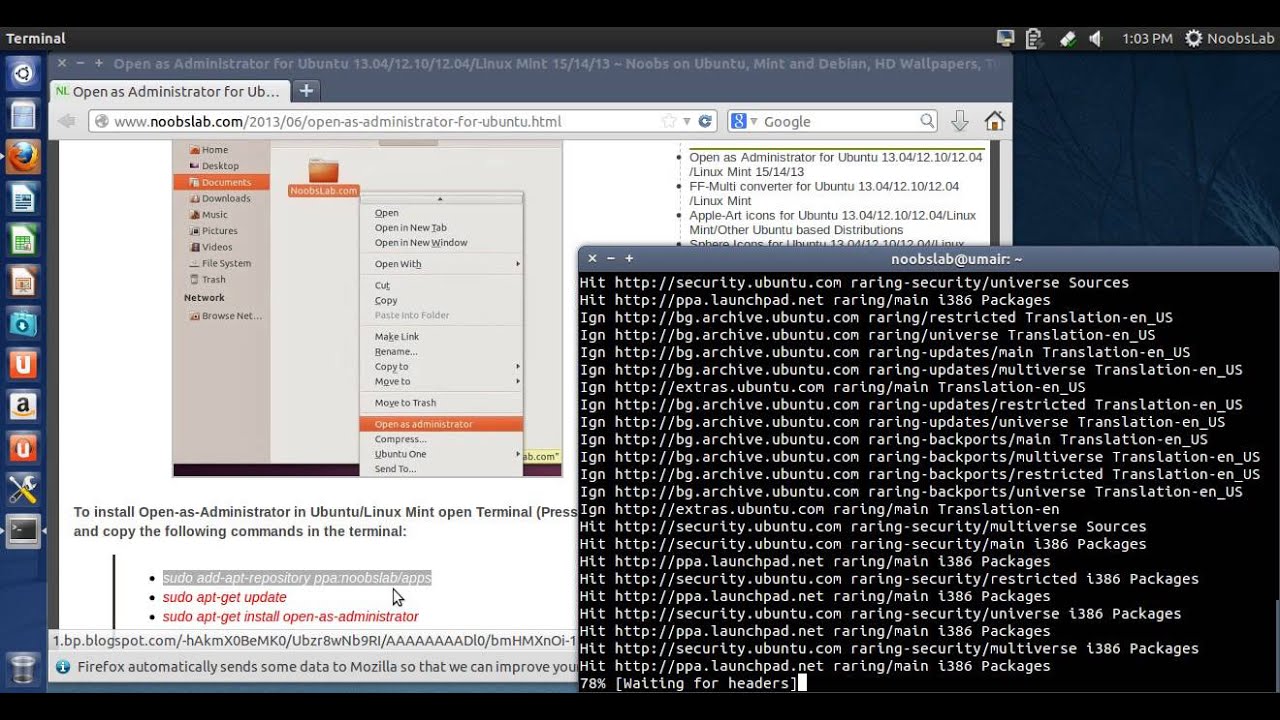
Task: Go back with Firefox back arrow
Action: tap(67, 121)
